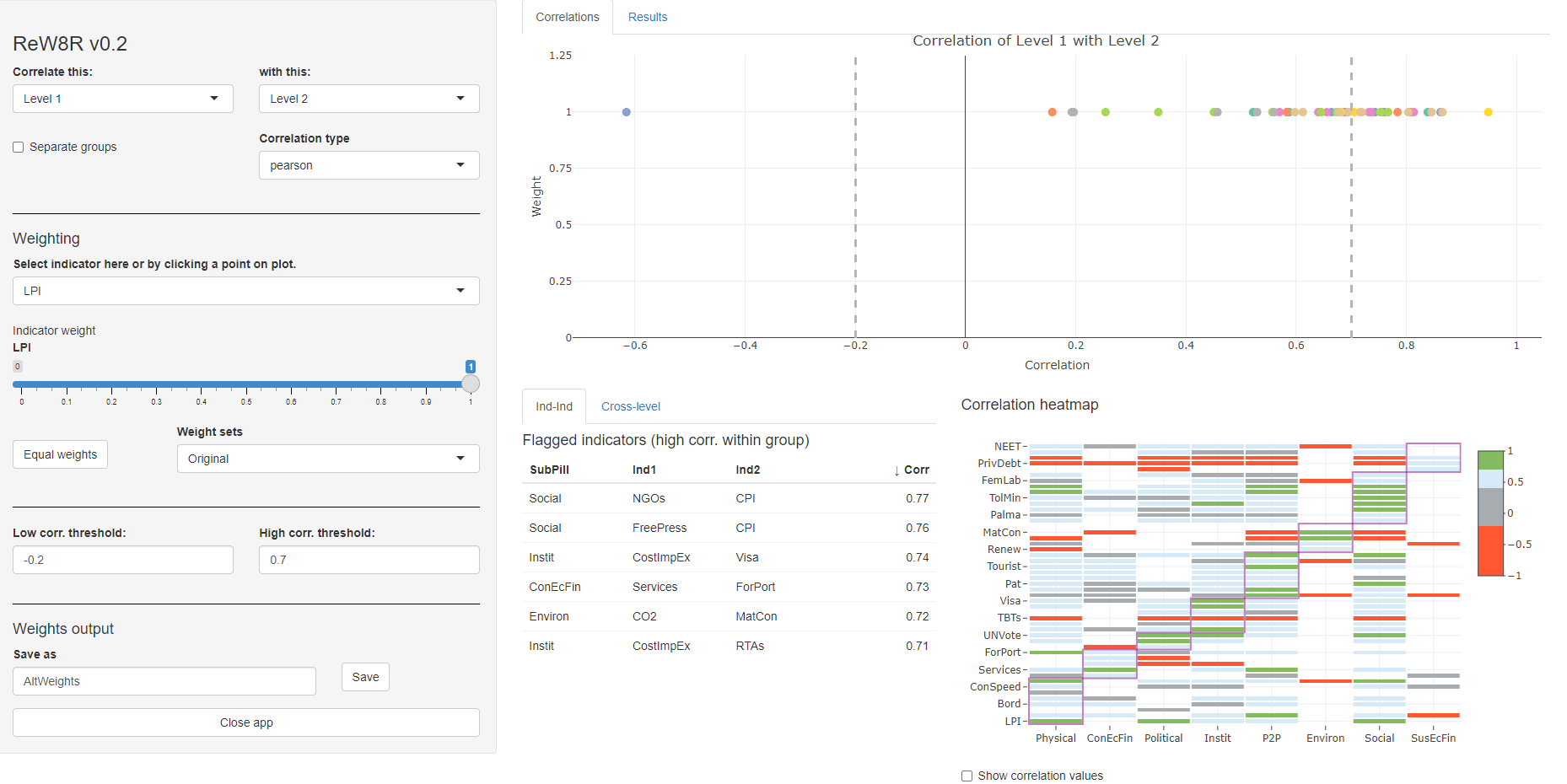Click the LPI weight slider handle
This screenshot has height=784, width=1567.
pyautogui.click(x=471, y=384)
